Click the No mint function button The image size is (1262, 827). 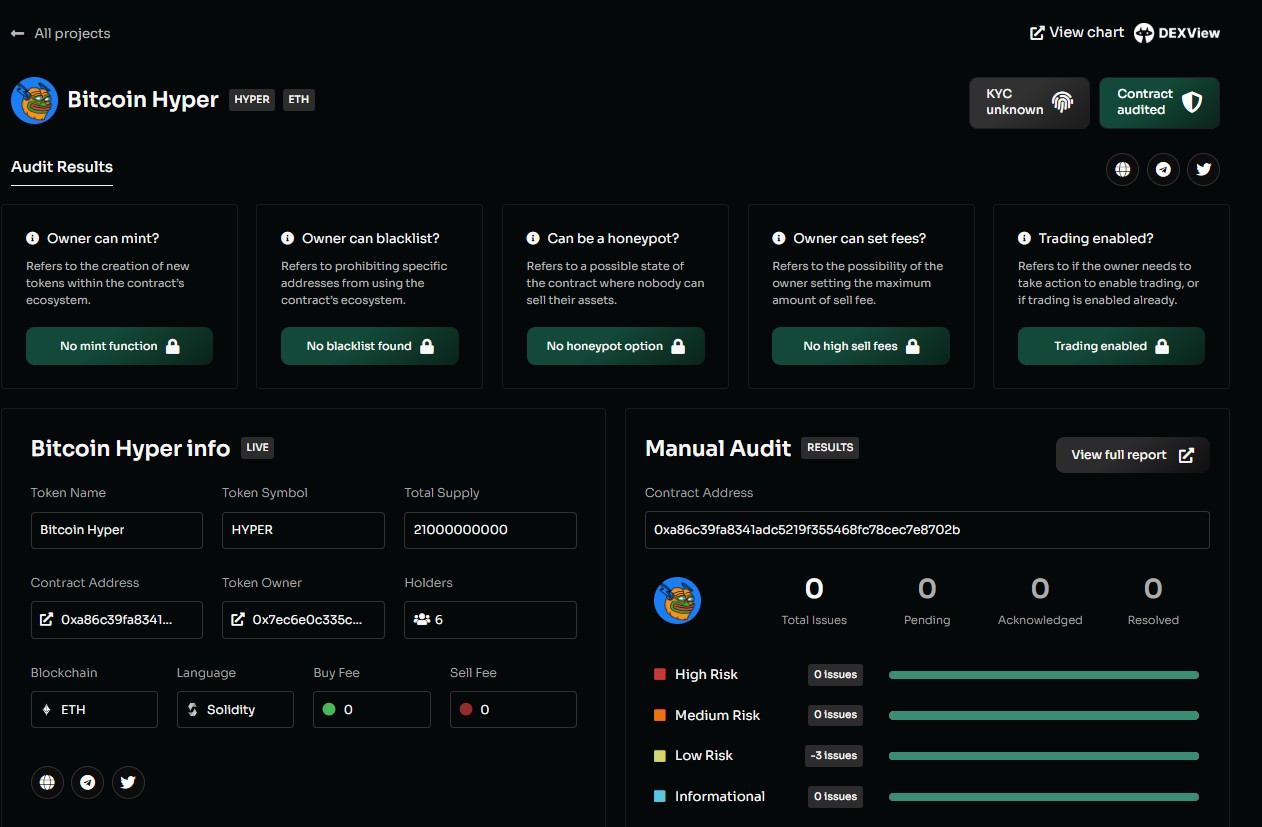coord(119,346)
